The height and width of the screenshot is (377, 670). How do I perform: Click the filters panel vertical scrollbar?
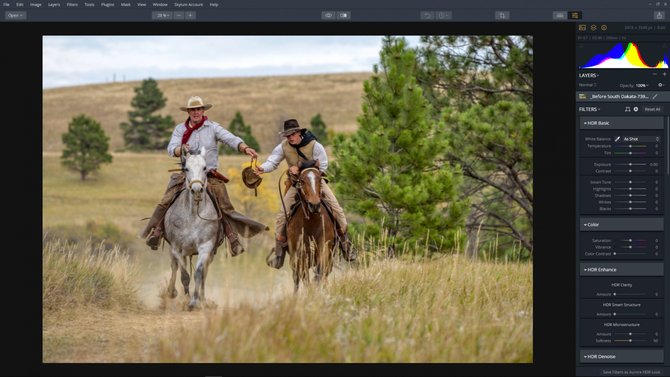tap(668, 145)
